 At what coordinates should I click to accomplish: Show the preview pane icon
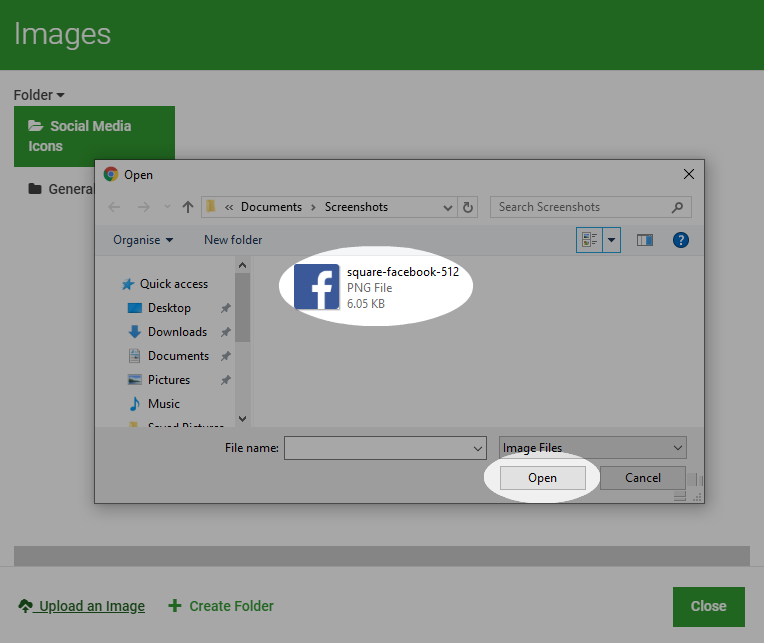click(x=645, y=240)
